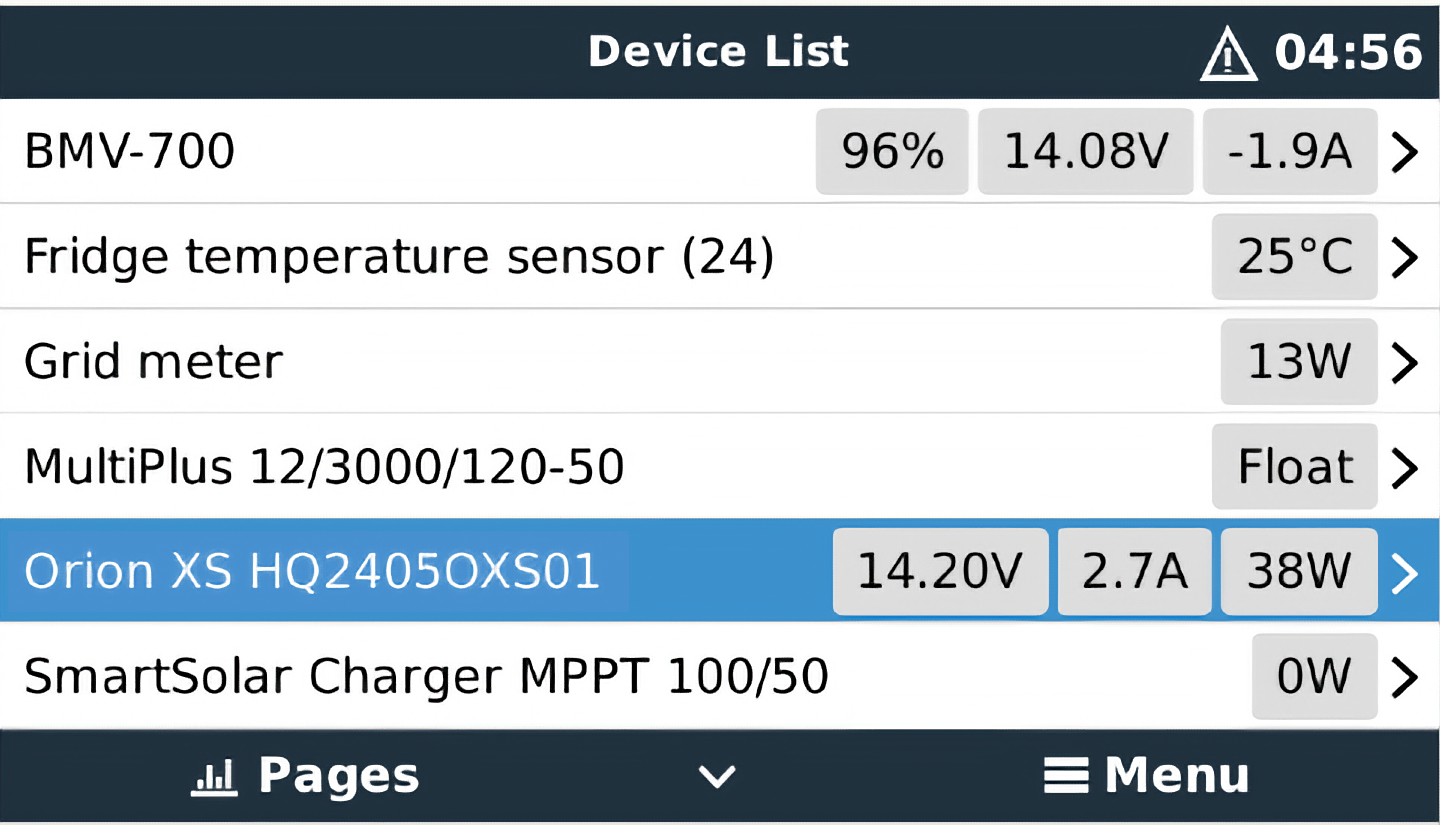Viewport: 1440px width, 825px height.
Task: Open the Grid meter chevron
Action: [1404, 361]
